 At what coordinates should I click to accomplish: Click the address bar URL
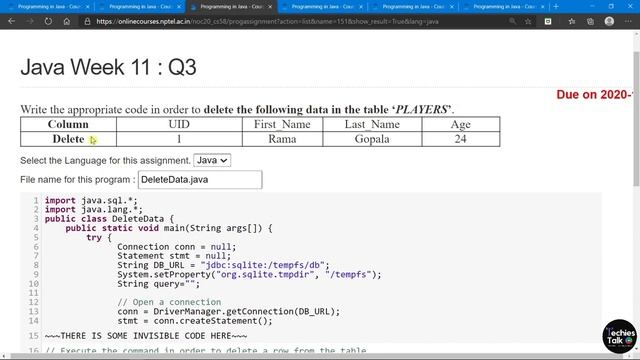[267, 21]
